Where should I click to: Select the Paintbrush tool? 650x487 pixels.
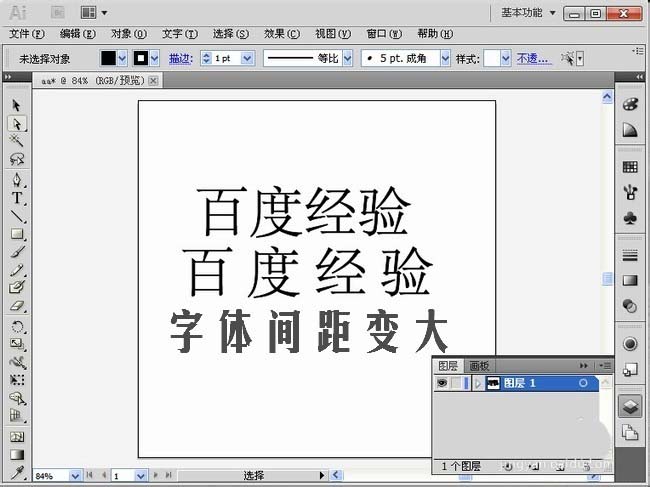click(17, 252)
